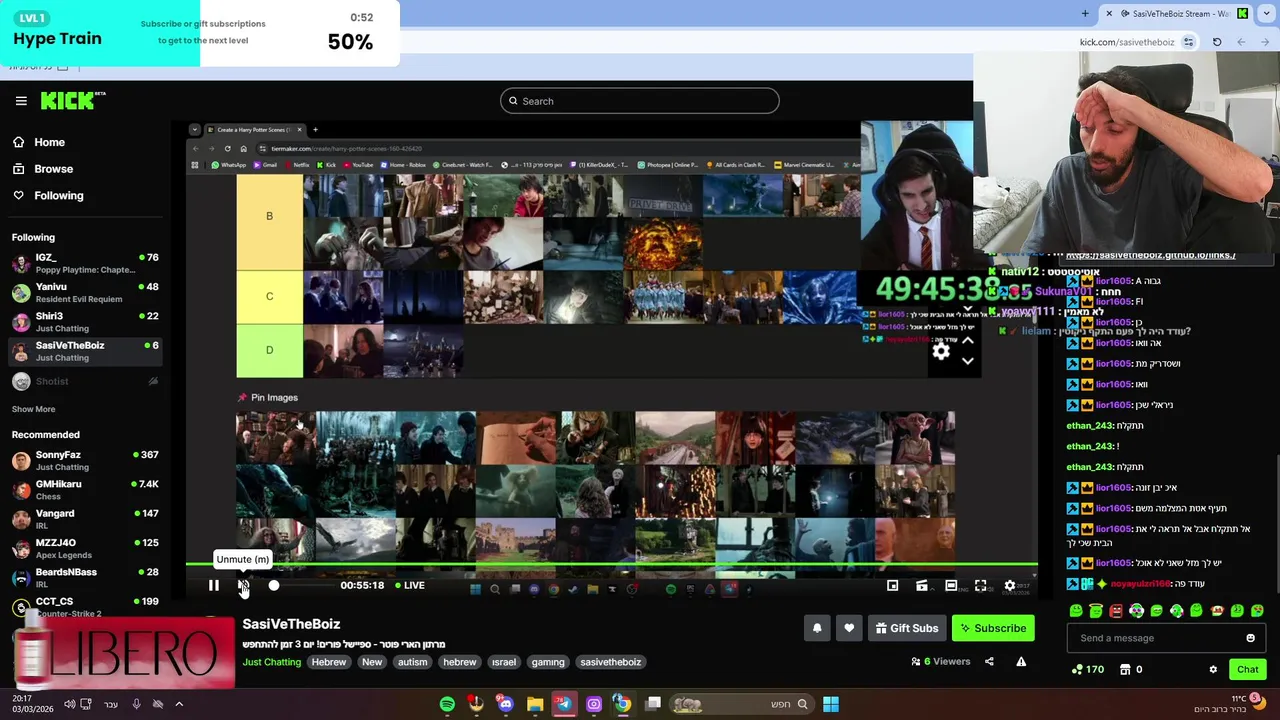Jump to LIVE in the player
Screen dimensions: 1280x720
409,586
